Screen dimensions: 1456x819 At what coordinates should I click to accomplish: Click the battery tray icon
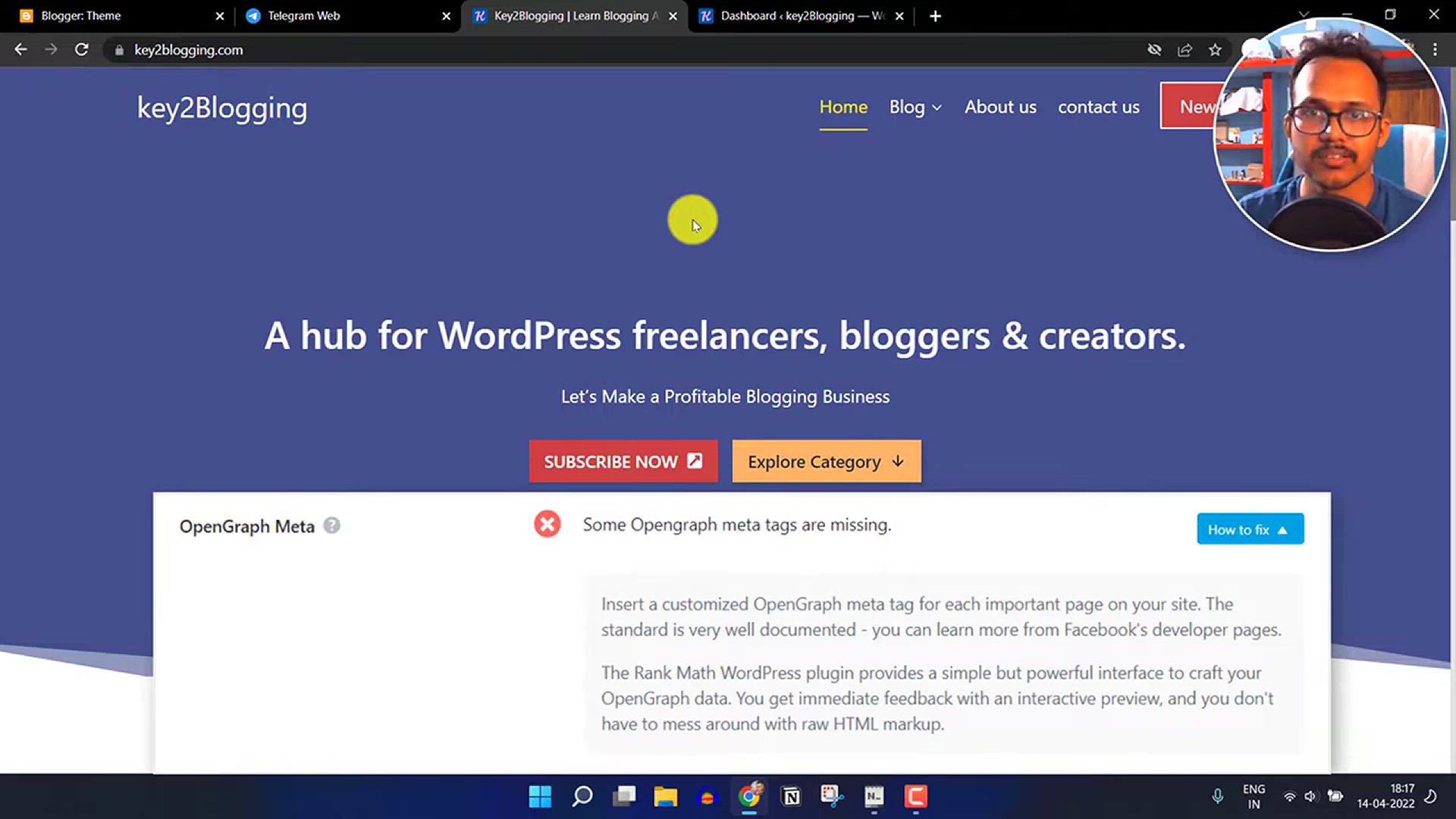pyautogui.click(x=1335, y=796)
